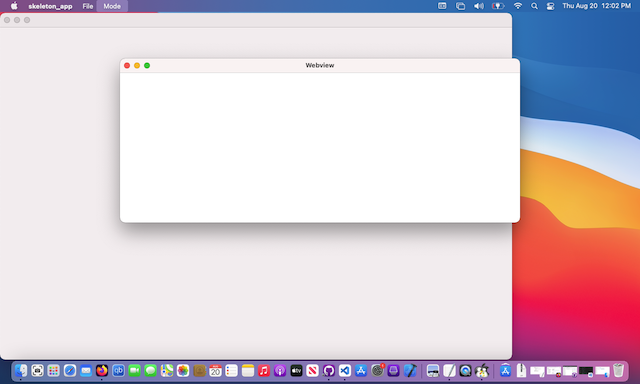Launch FaceTime from the dock

pyautogui.click(x=134, y=371)
